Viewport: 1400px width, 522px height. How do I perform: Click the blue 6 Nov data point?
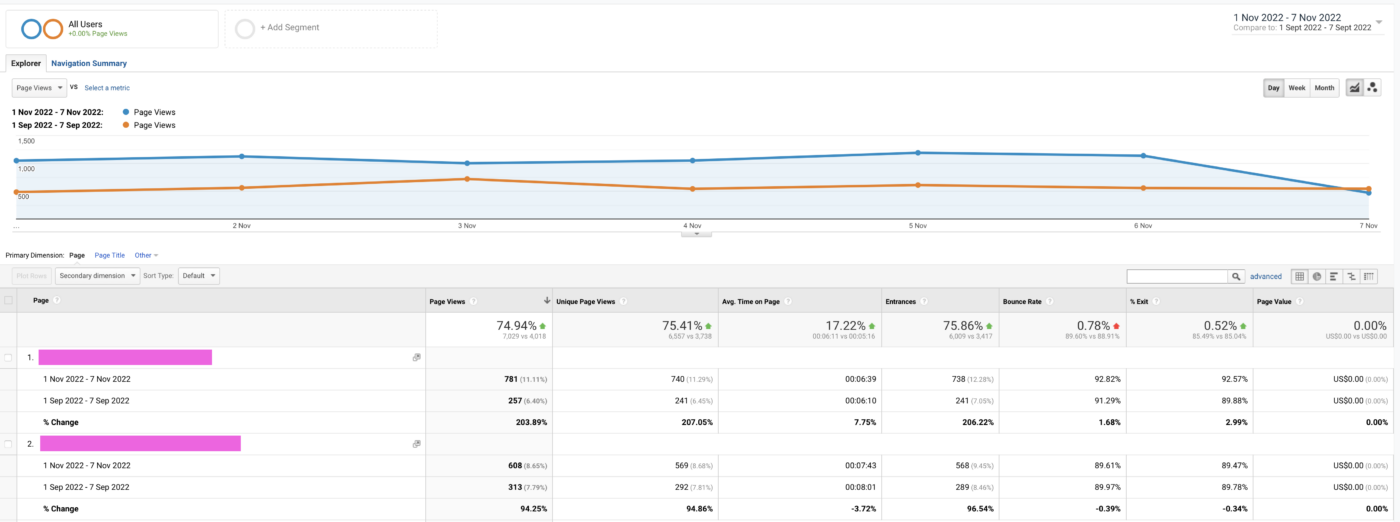[1142, 155]
